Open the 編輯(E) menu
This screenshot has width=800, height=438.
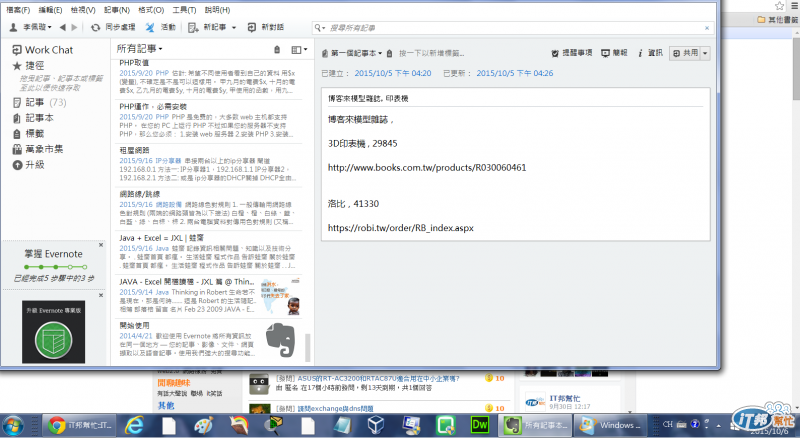pyautogui.click(x=50, y=10)
